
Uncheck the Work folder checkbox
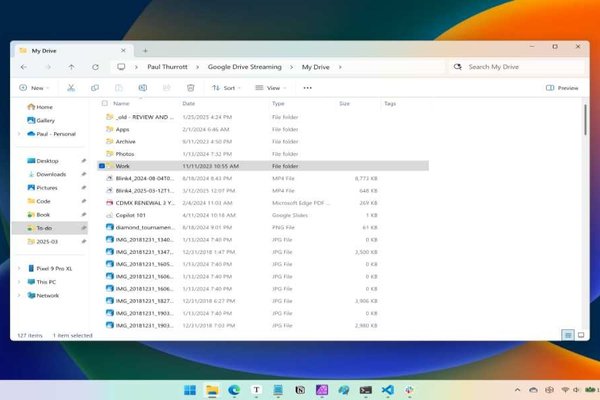pyautogui.click(x=102, y=166)
